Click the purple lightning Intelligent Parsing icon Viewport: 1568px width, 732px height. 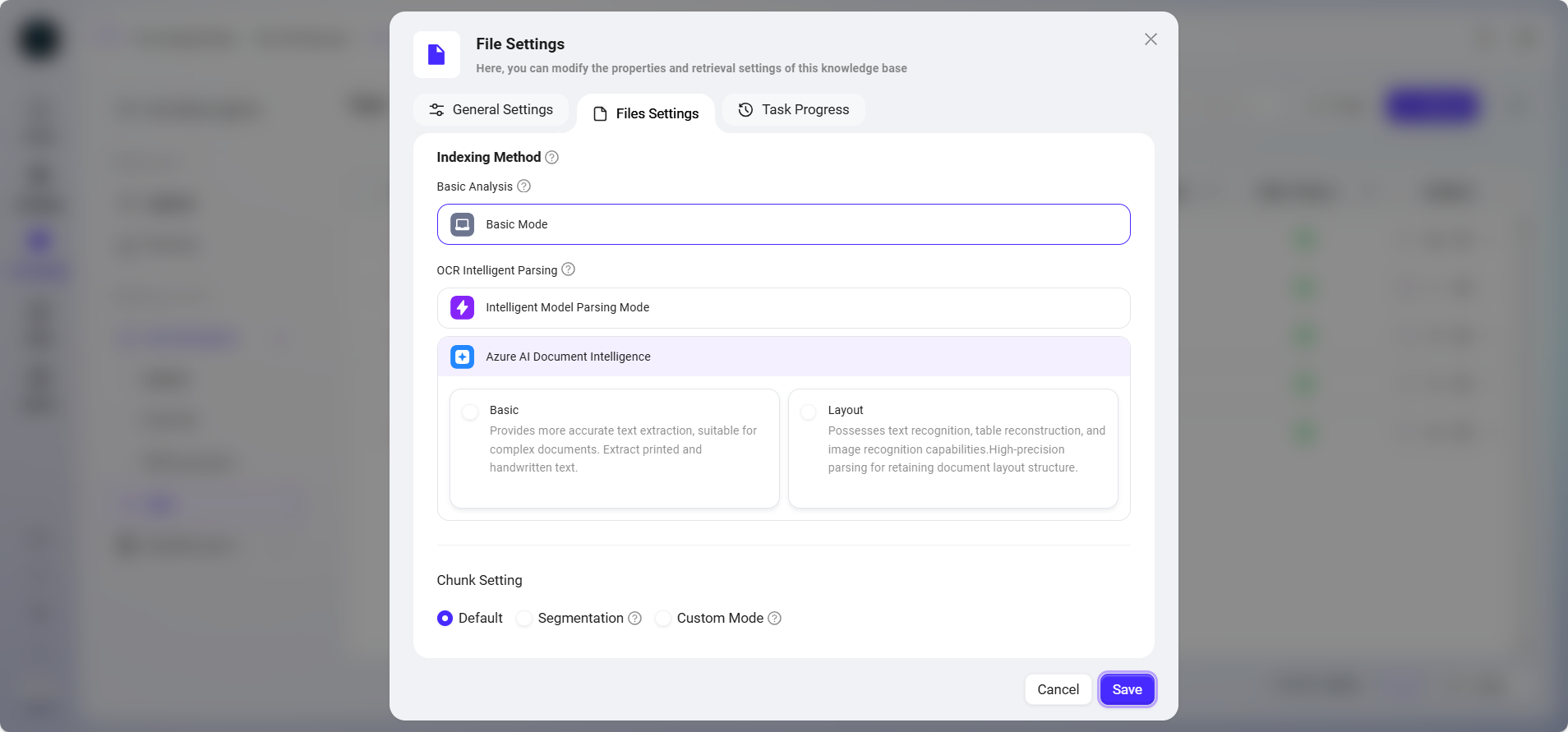coord(463,307)
